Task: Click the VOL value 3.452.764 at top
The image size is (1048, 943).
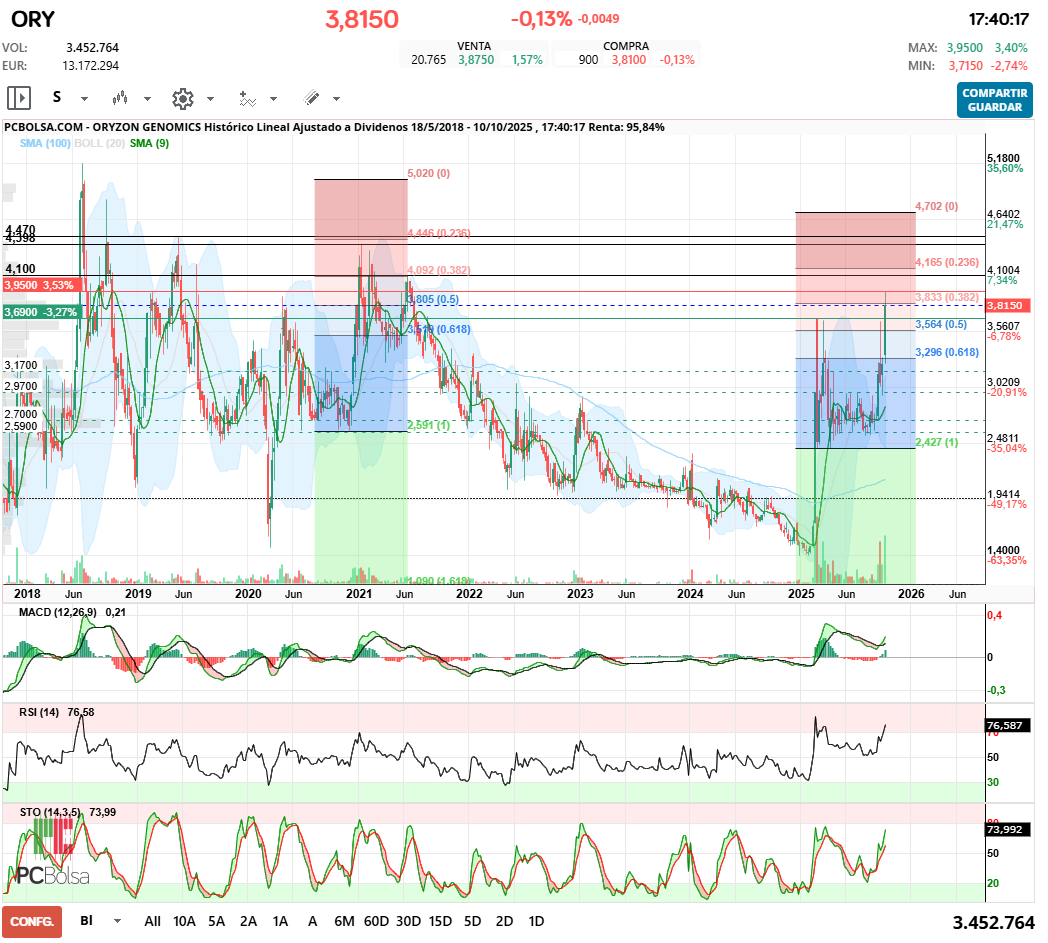Action: (x=92, y=47)
